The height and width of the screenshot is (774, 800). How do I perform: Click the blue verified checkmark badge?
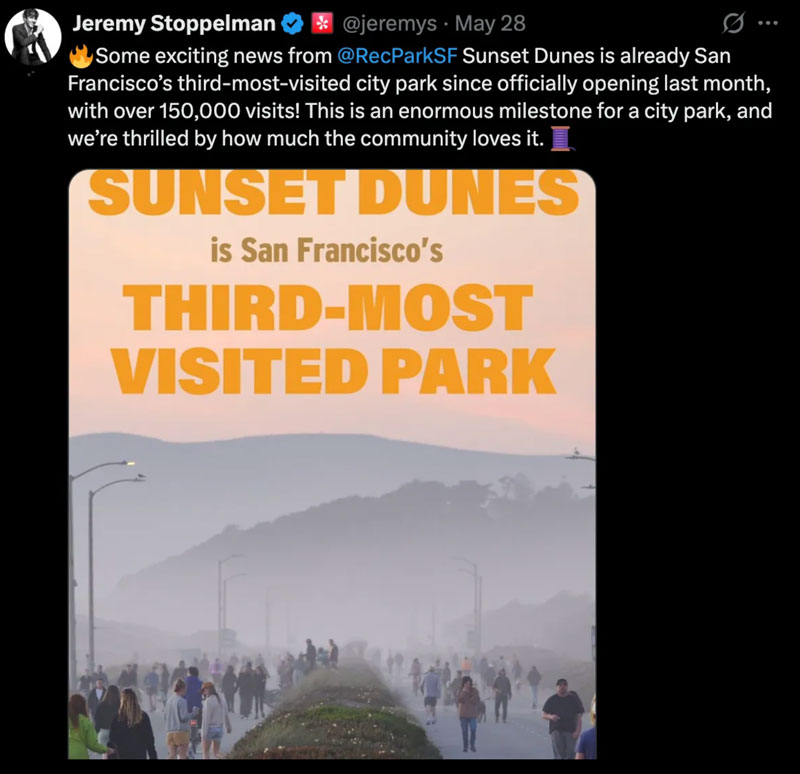point(291,23)
